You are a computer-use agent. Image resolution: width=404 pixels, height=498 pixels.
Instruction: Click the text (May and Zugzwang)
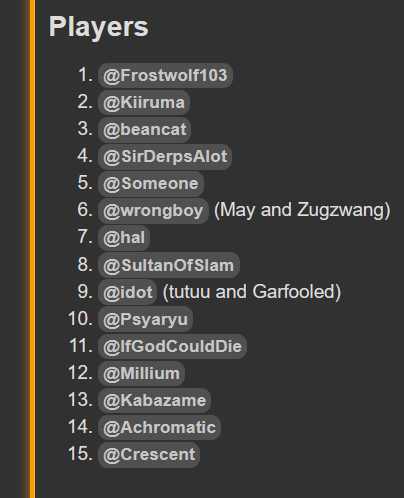tap(302, 211)
